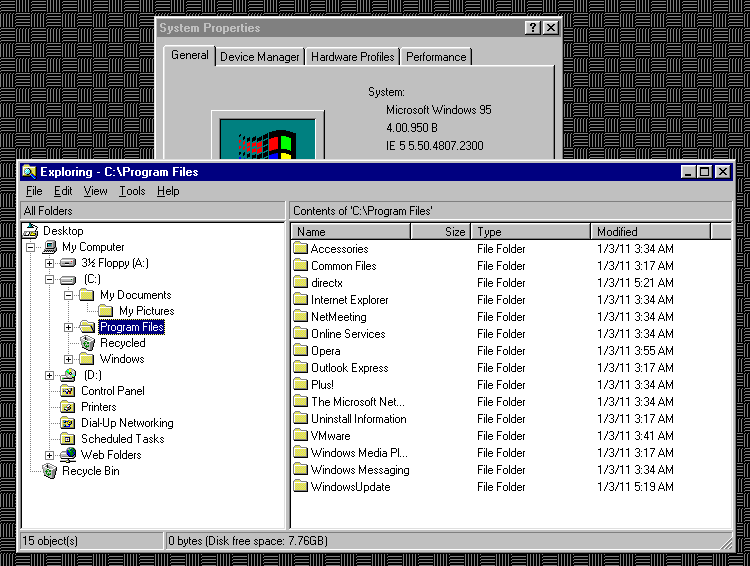Click the directx folder icon

[300, 282]
